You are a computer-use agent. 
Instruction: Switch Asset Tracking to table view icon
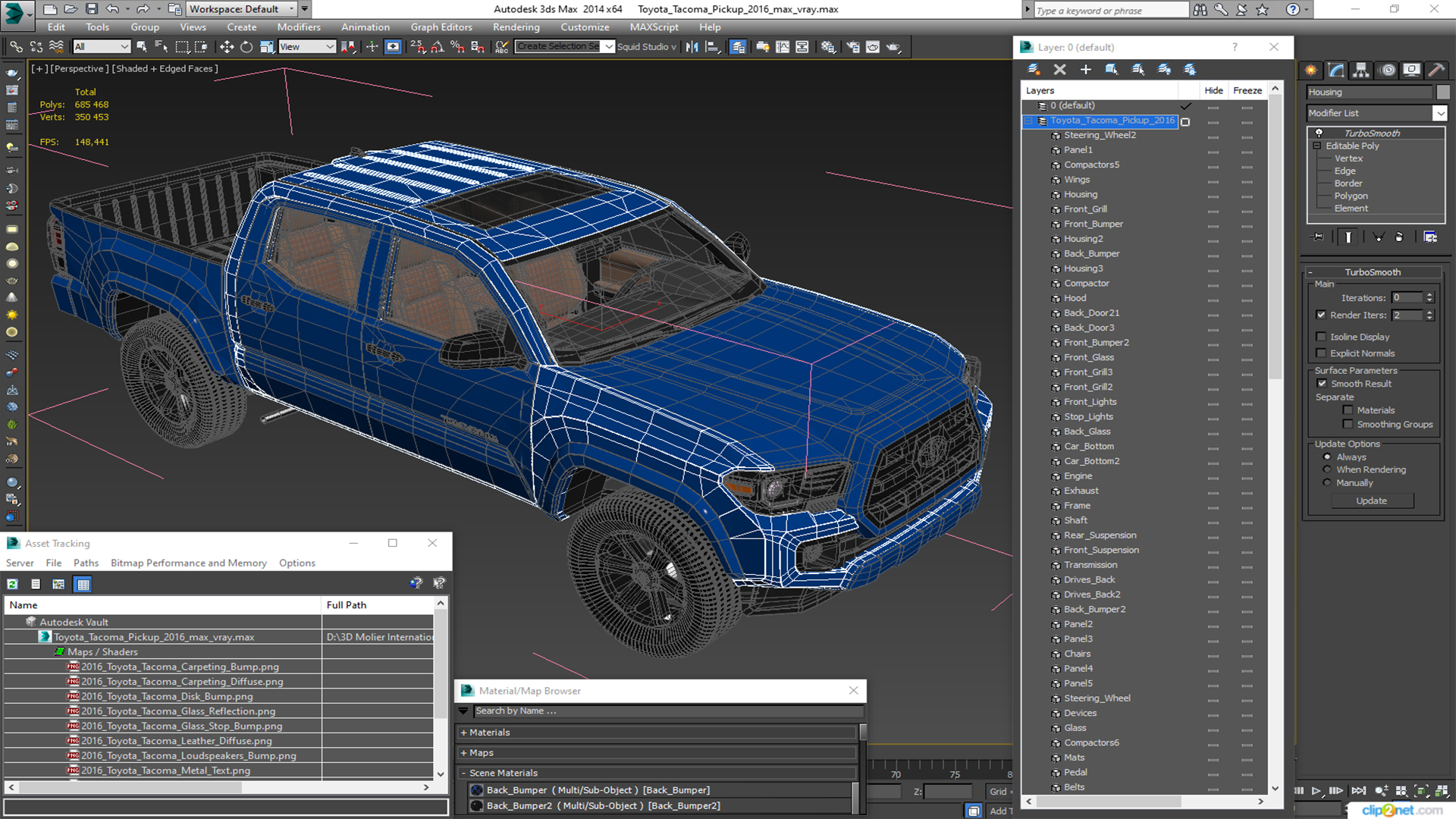(83, 584)
